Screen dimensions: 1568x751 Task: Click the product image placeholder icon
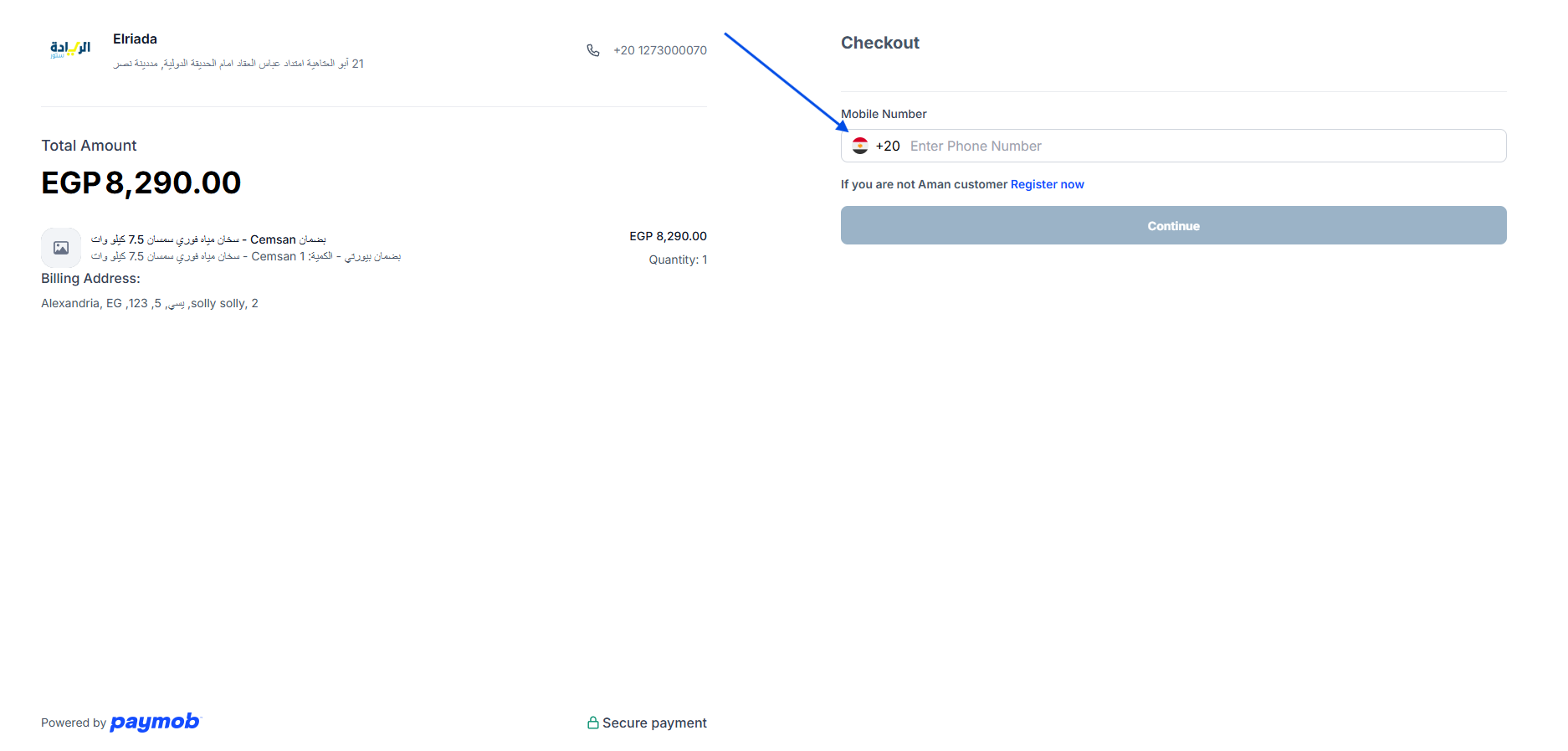[61, 248]
